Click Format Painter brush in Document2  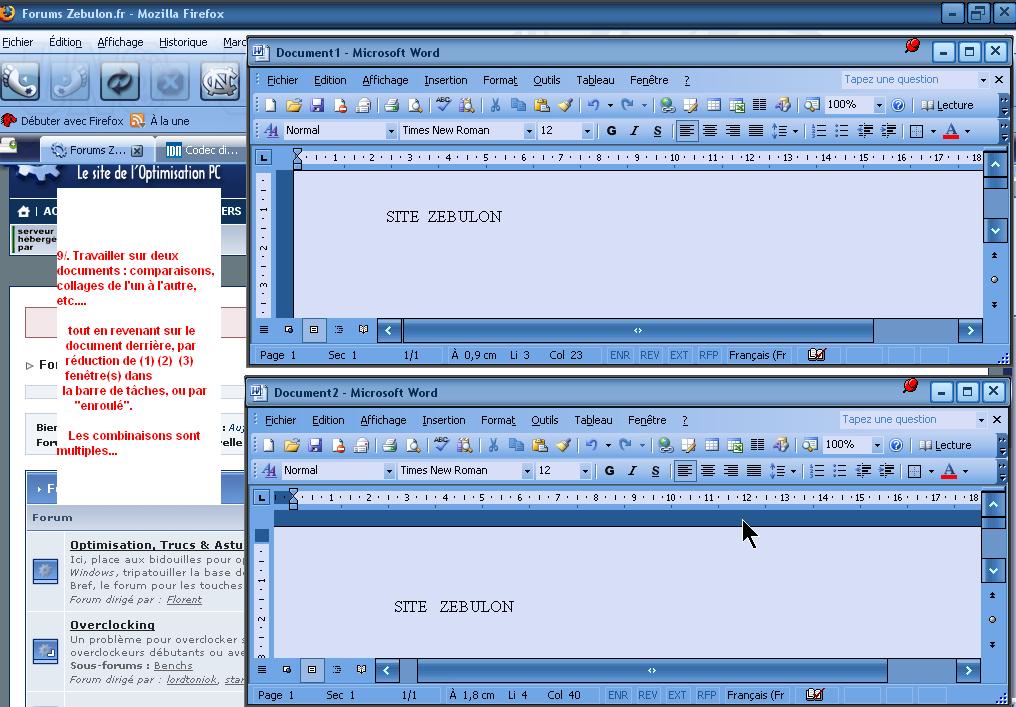(563, 445)
